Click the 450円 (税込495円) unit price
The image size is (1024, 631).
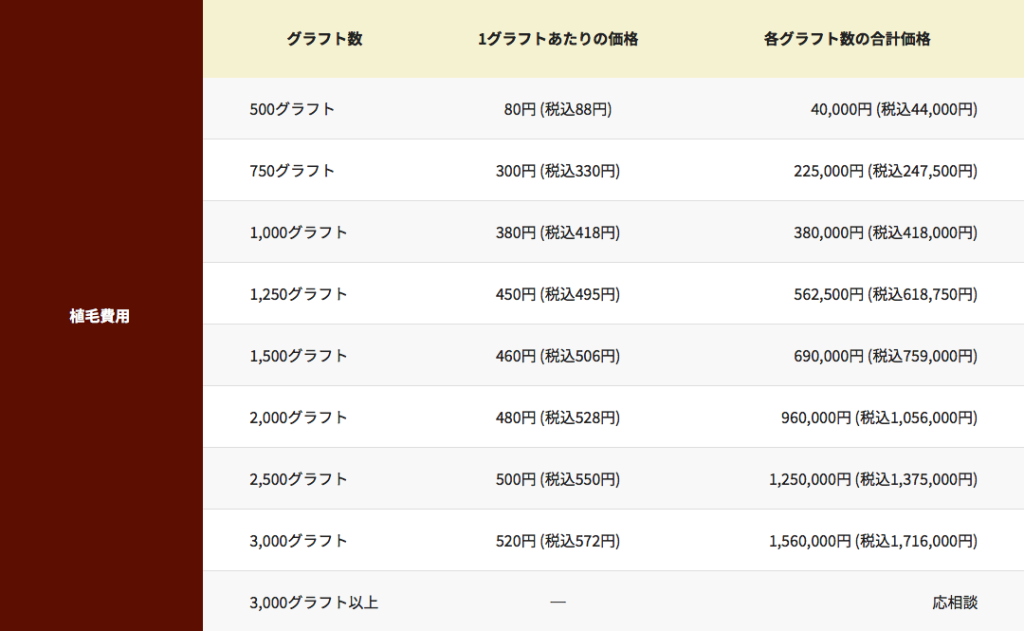pyautogui.click(x=558, y=294)
